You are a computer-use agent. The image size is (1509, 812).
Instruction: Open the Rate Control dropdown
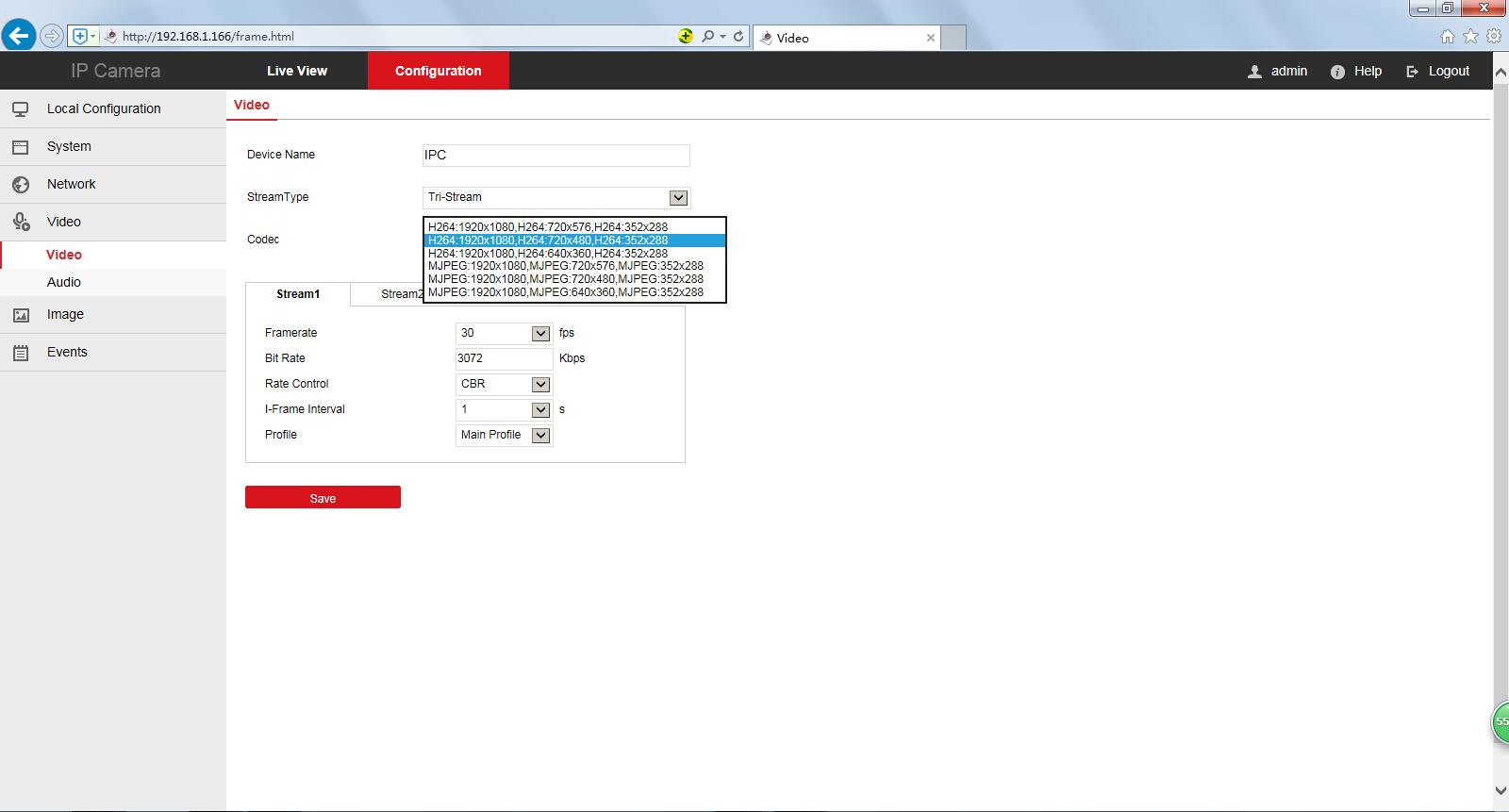(x=540, y=385)
